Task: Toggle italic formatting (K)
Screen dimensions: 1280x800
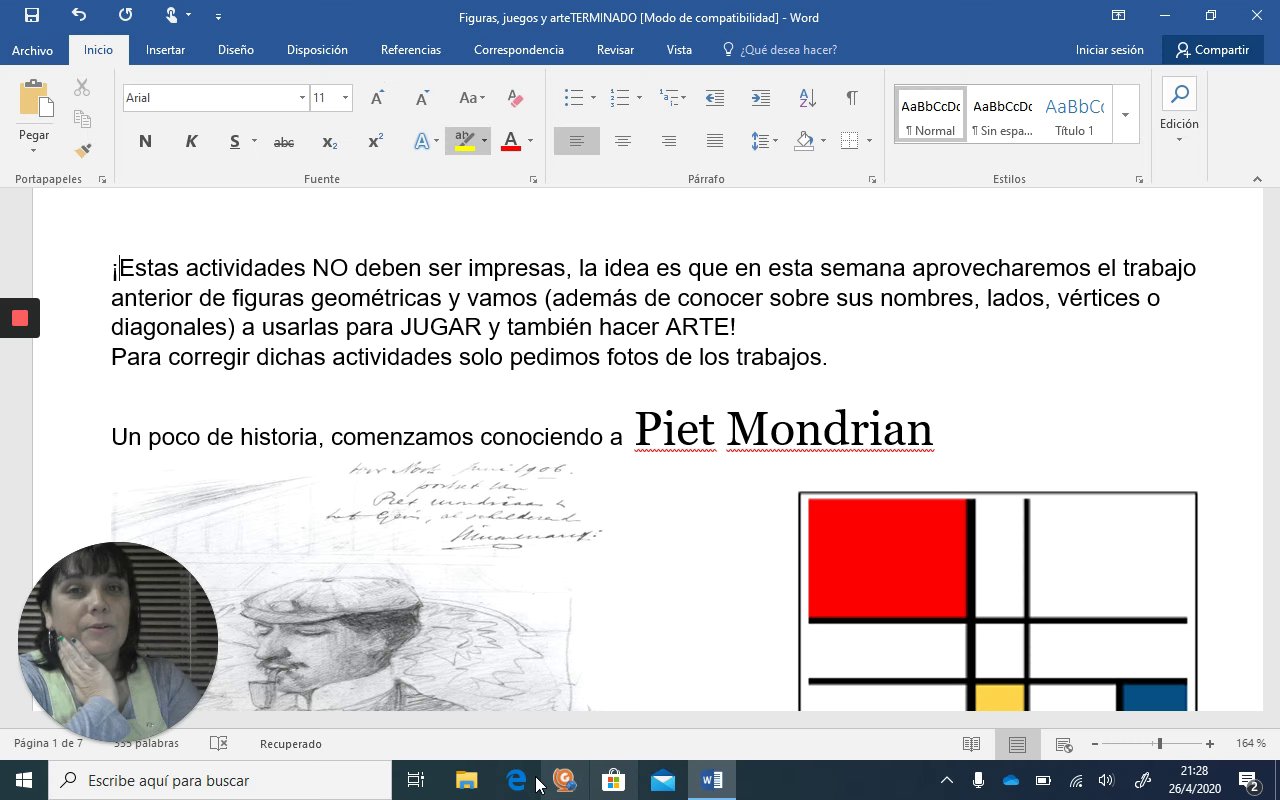Action: pos(191,142)
